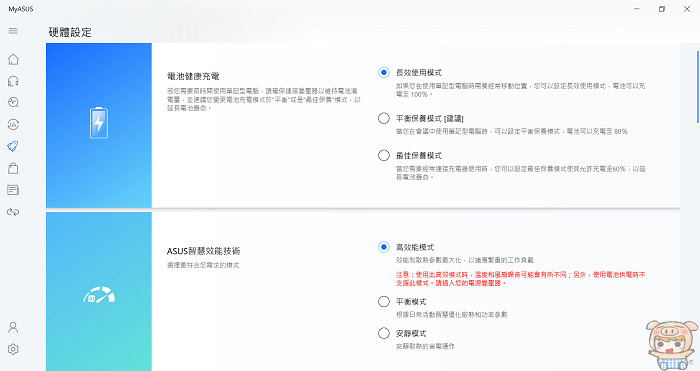Select 長效使用模式 radio button

pyautogui.click(x=383, y=72)
